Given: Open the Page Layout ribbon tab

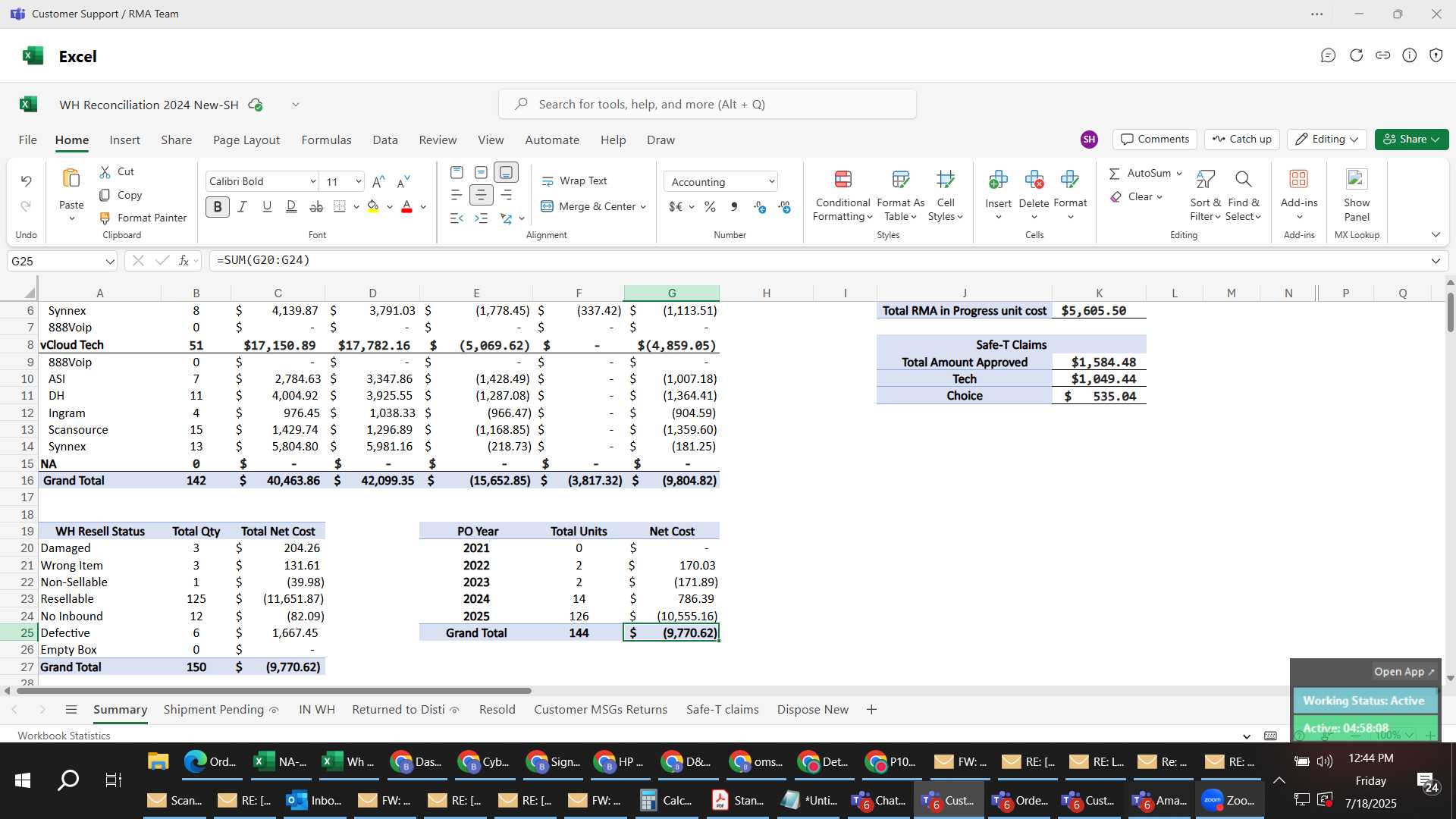Looking at the screenshot, I should [x=246, y=140].
